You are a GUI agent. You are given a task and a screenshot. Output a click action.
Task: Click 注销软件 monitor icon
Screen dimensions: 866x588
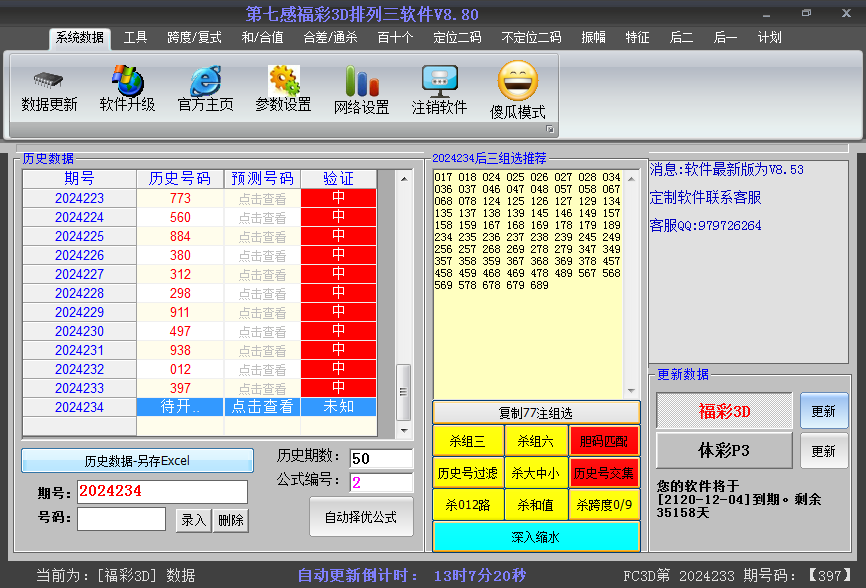click(x=440, y=81)
